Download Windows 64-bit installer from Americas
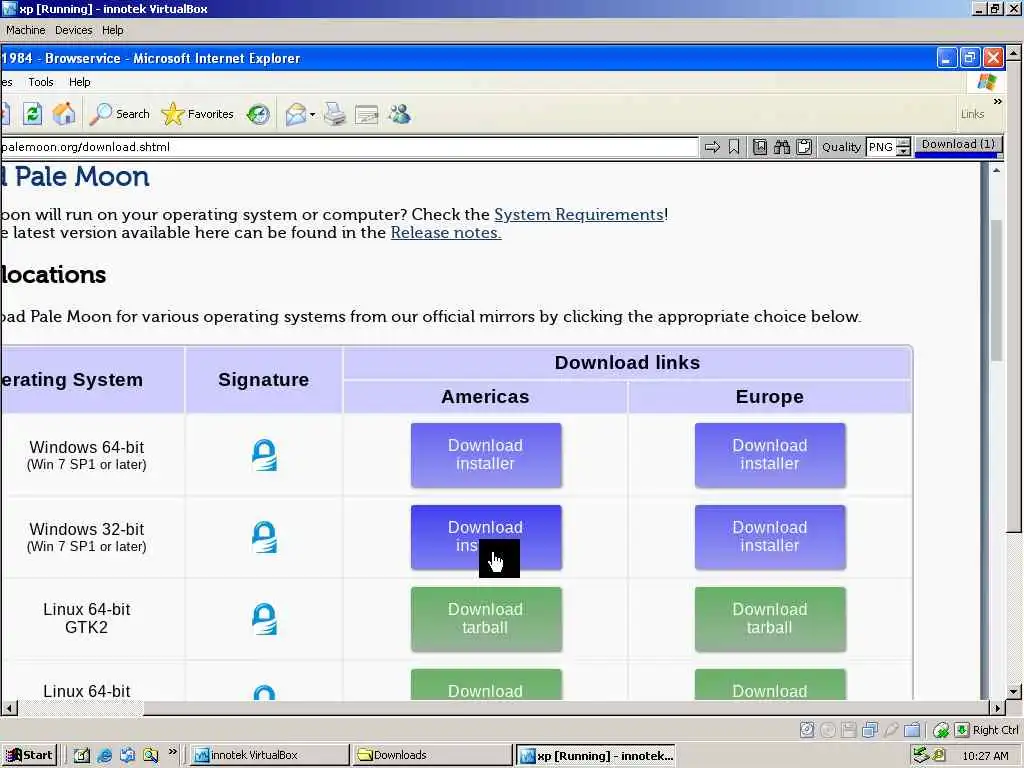 point(486,455)
